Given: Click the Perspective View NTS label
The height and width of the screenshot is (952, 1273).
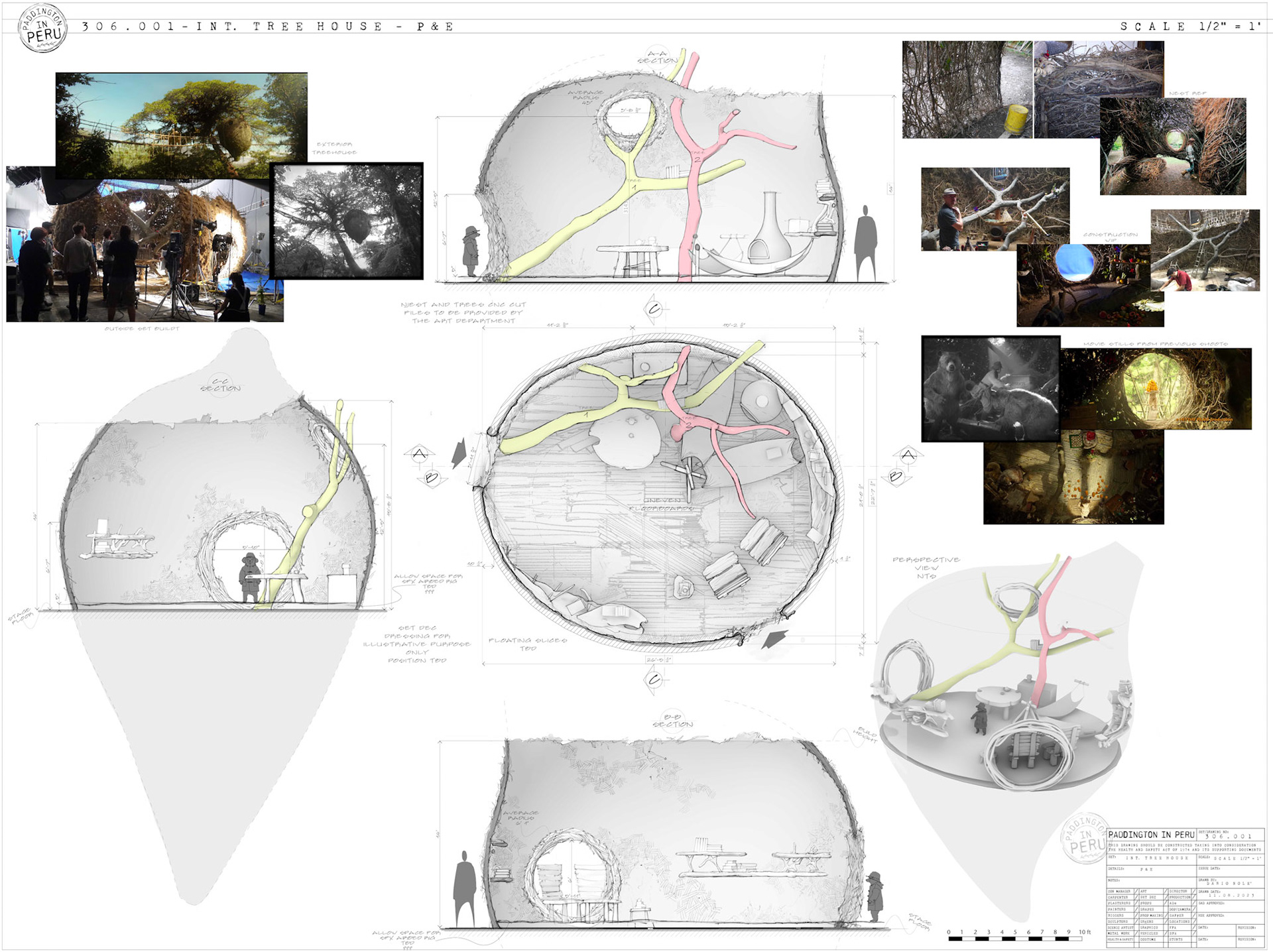Looking at the screenshot, I should [926, 567].
